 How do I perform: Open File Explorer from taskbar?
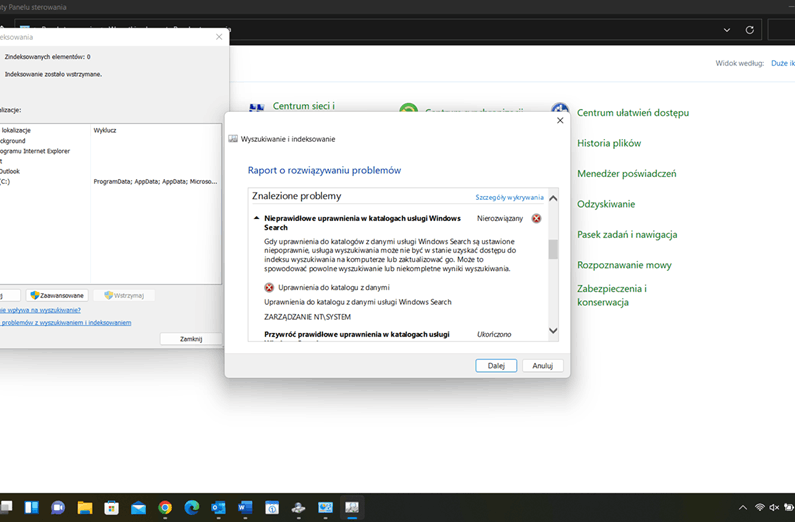tap(85, 507)
